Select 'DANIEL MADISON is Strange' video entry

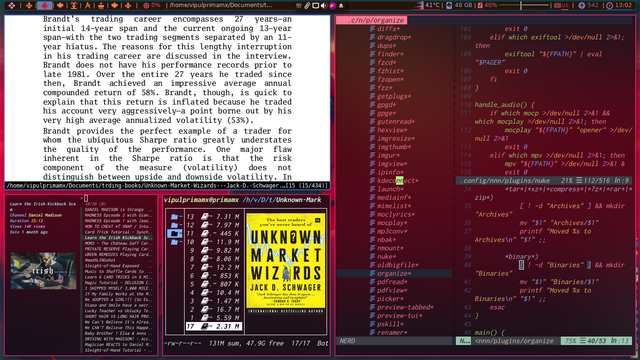pos(118,209)
